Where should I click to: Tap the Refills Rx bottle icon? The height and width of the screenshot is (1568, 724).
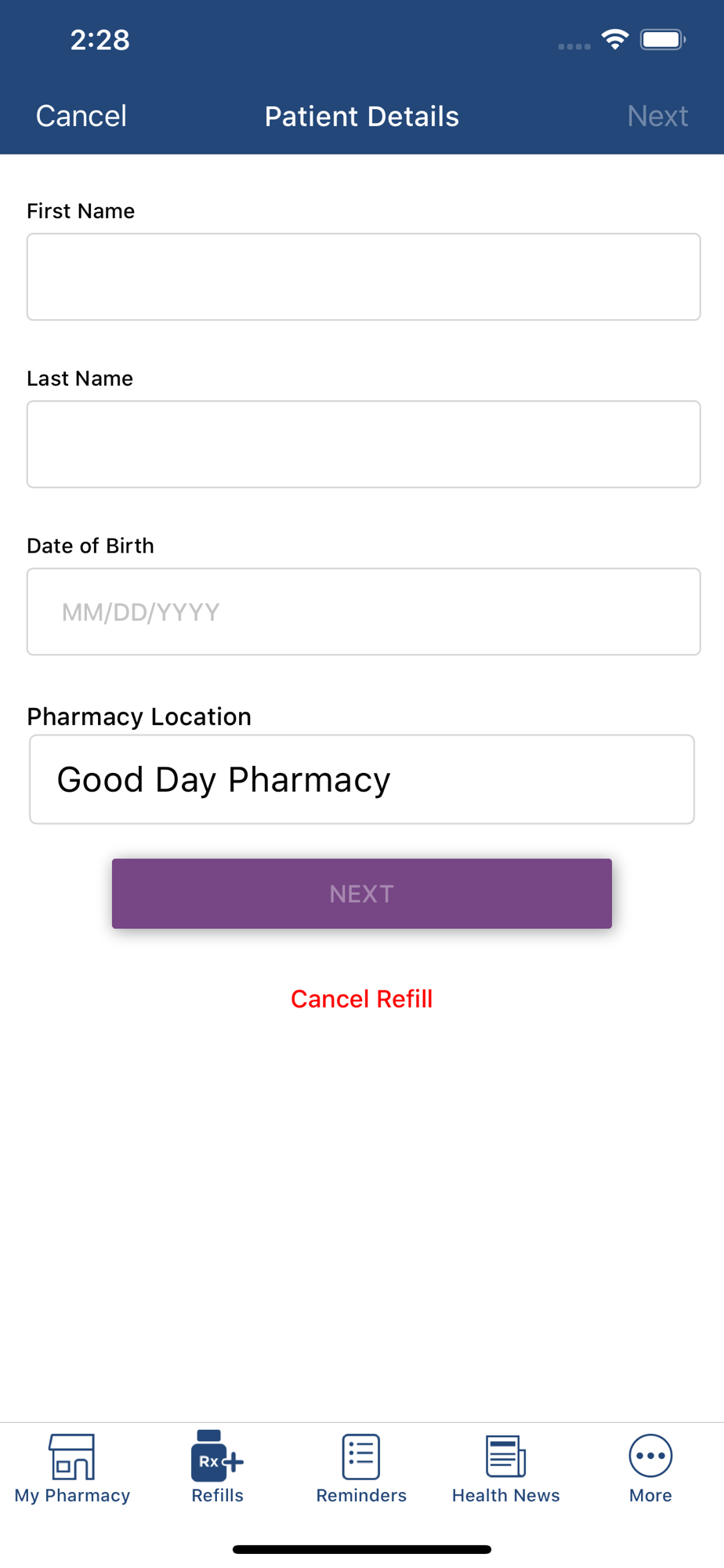pos(217,1456)
